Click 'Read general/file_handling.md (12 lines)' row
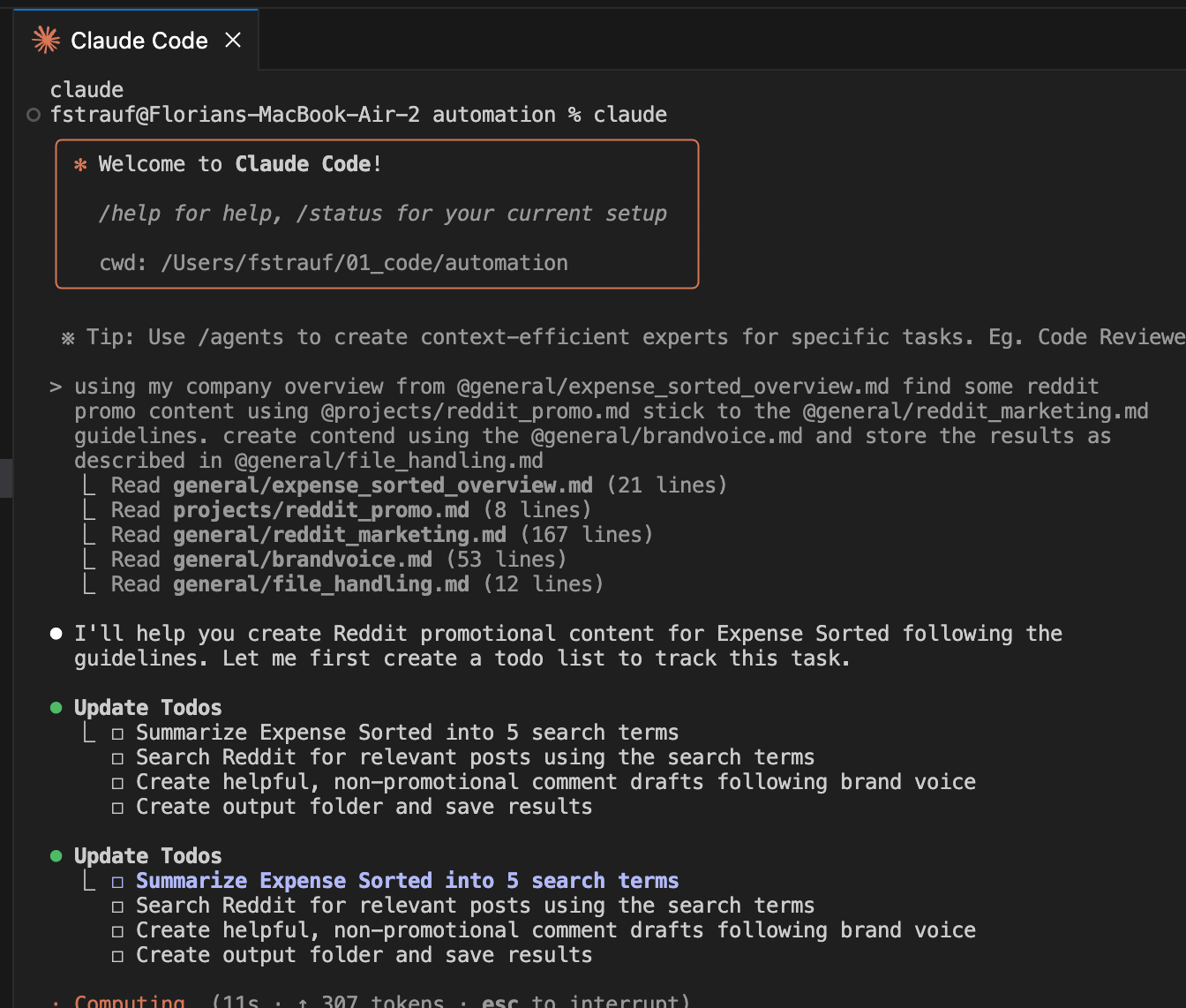The width and height of the screenshot is (1186, 1008). pos(357,584)
